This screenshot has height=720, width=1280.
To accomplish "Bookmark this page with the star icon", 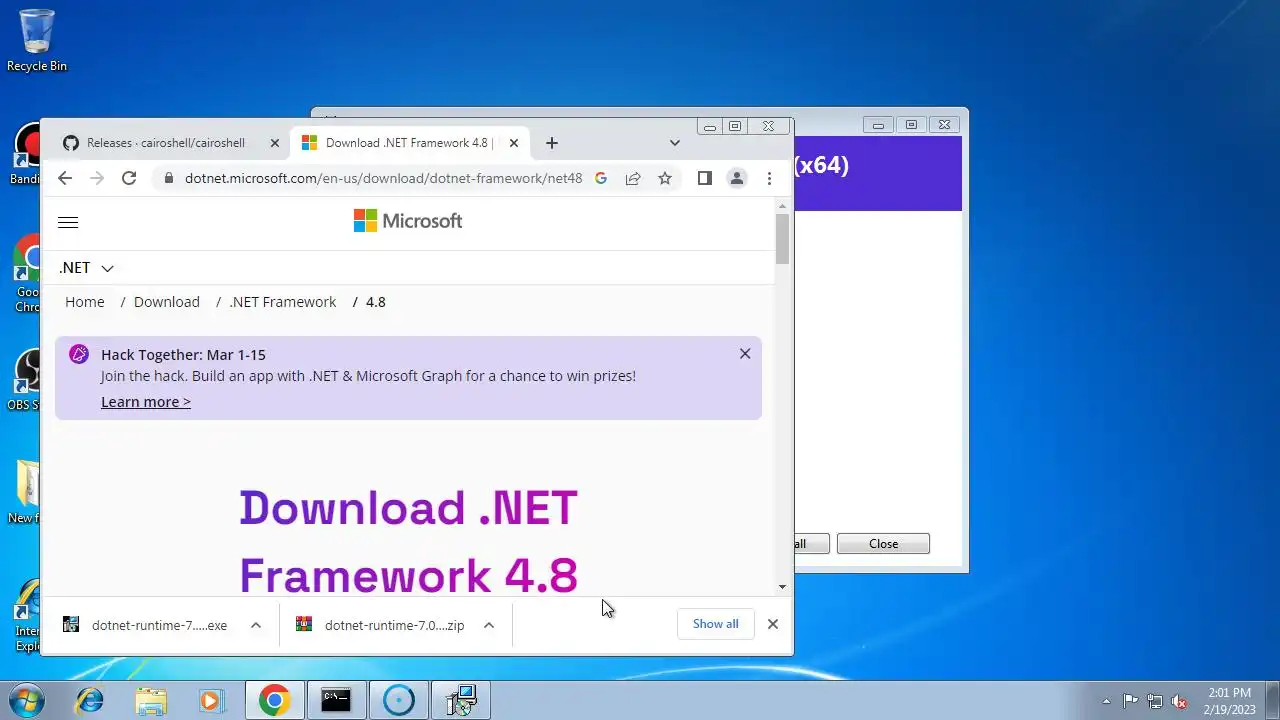I will [x=665, y=178].
